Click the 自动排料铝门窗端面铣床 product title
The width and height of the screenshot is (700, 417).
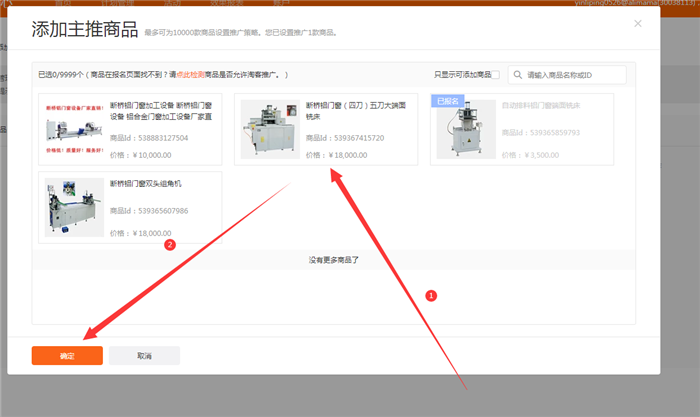[540, 105]
